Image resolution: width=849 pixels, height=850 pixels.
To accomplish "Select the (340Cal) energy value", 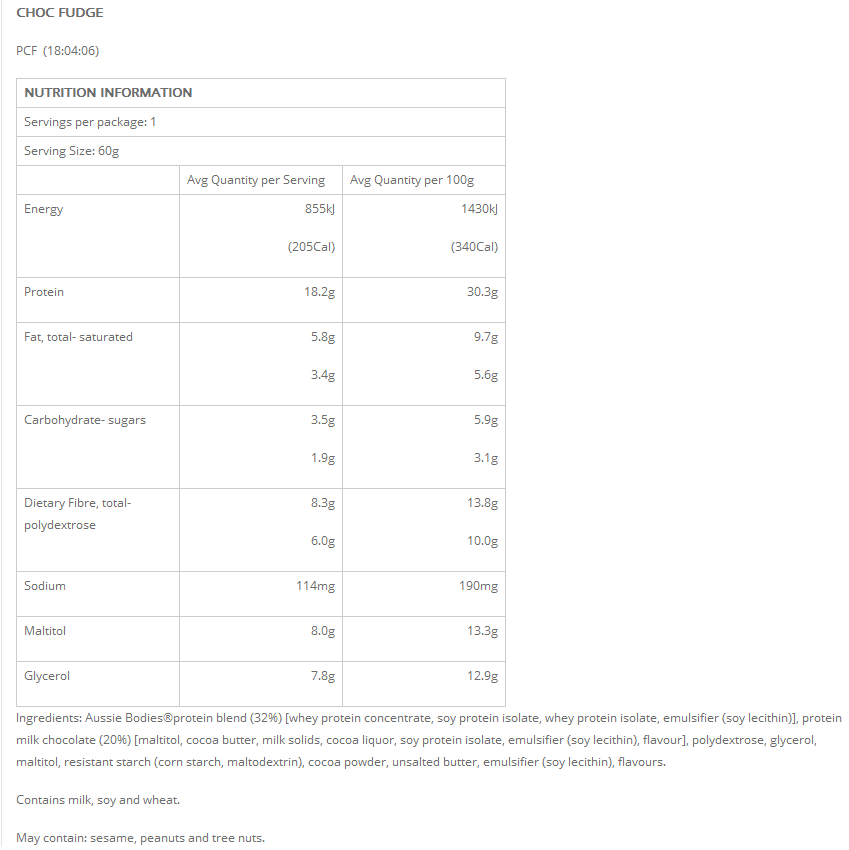I will pos(474,247).
